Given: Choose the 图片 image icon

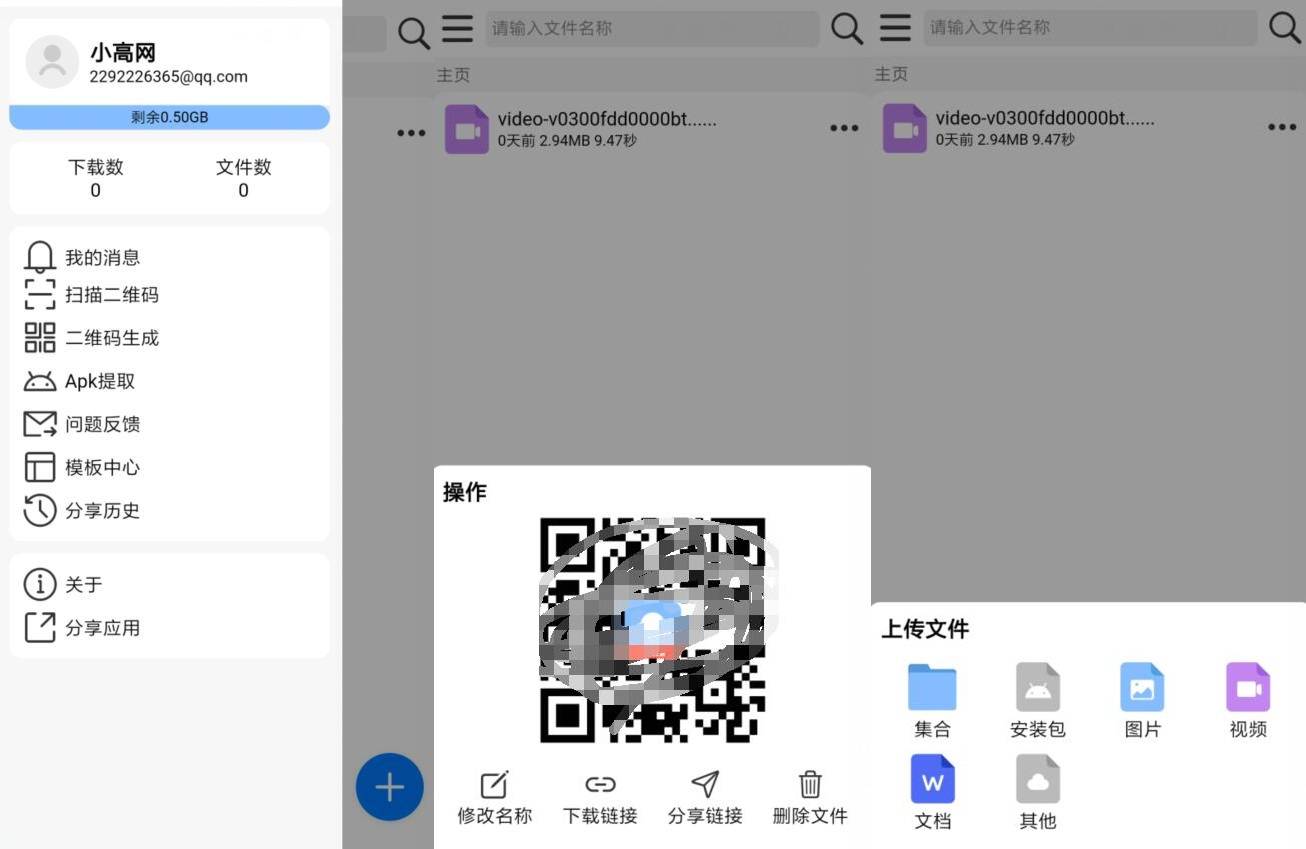Looking at the screenshot, I should coord(1142,687).
